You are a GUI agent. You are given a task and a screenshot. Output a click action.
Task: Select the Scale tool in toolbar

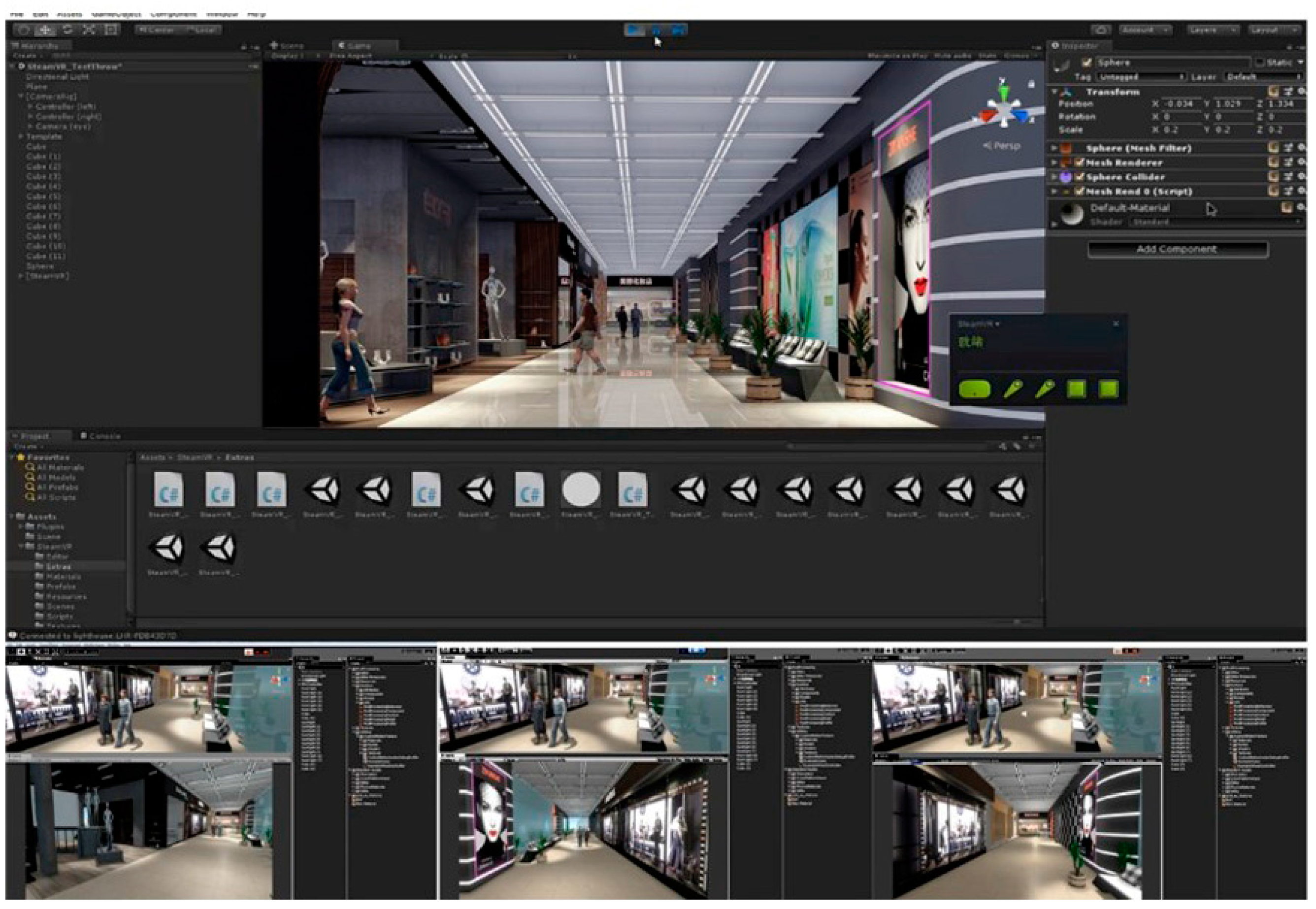(x=89, y=30)
